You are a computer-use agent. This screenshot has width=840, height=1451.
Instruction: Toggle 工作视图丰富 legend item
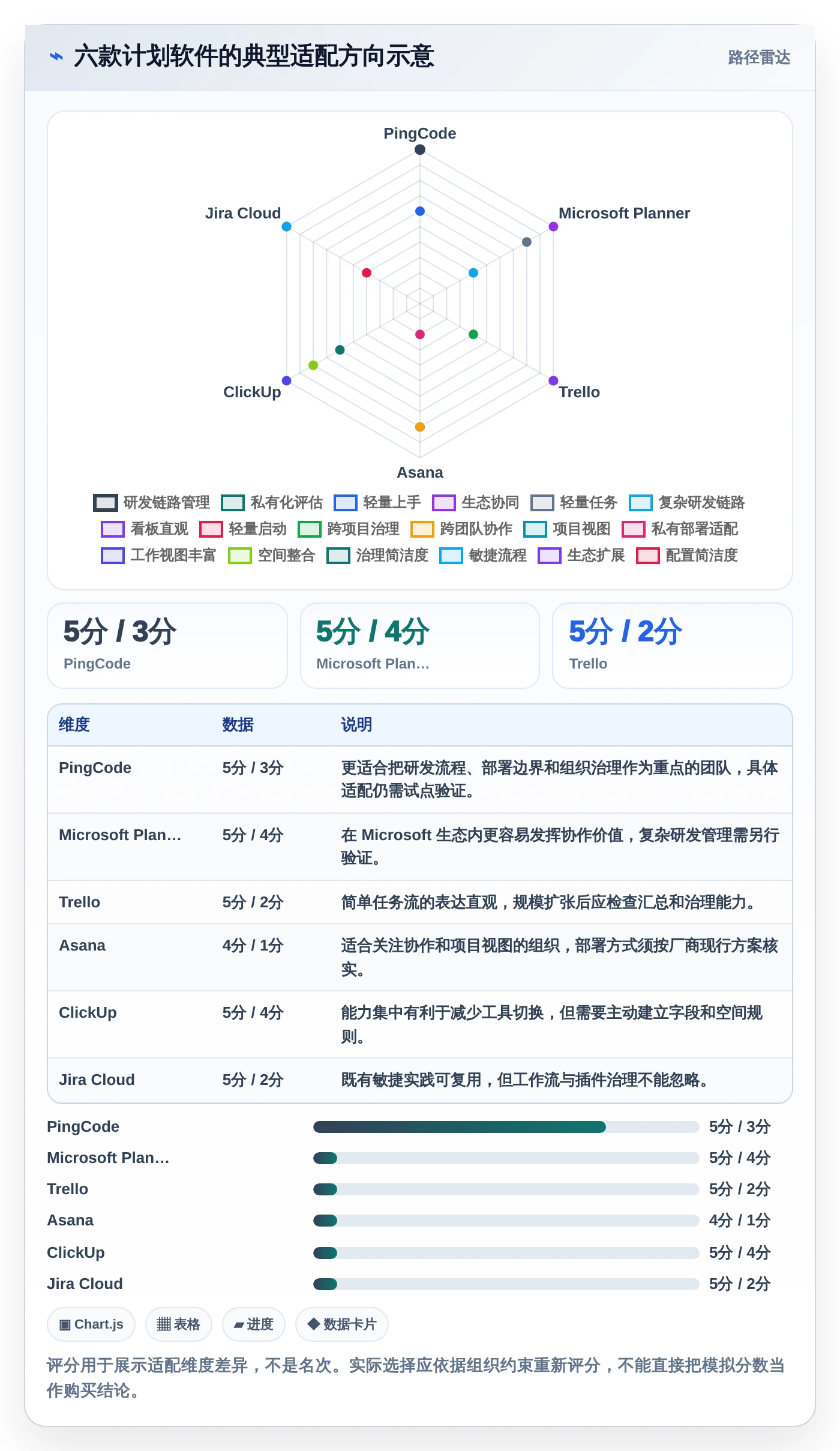158,555
